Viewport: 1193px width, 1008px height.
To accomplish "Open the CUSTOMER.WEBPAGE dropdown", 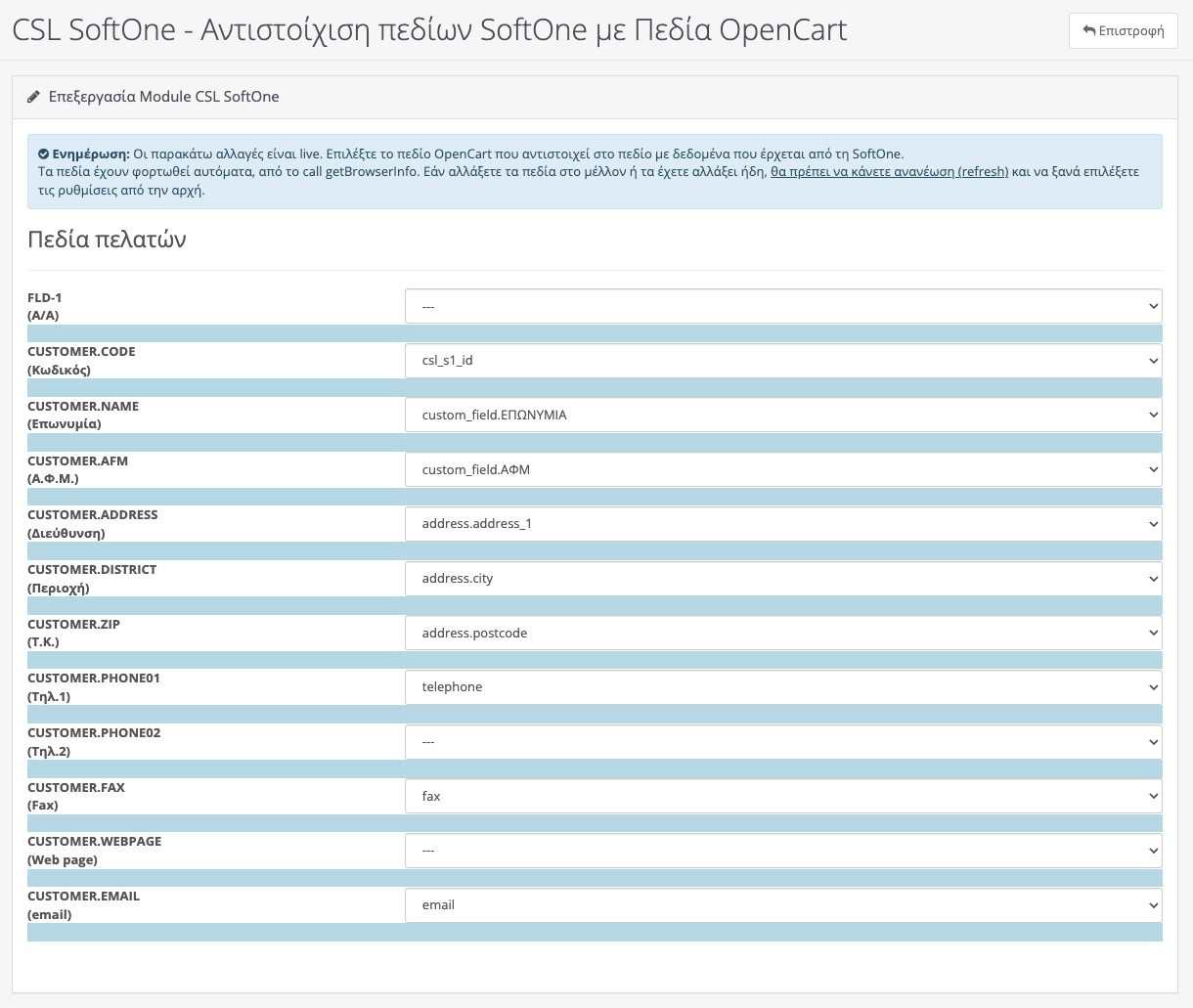I will pos(783,851).
